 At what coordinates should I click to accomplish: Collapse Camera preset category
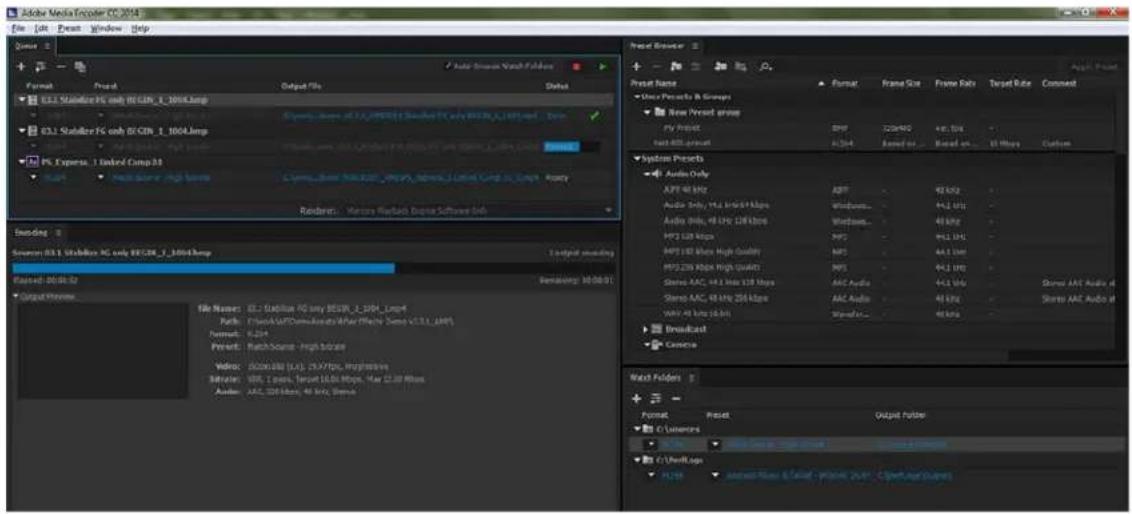(648, 344)
